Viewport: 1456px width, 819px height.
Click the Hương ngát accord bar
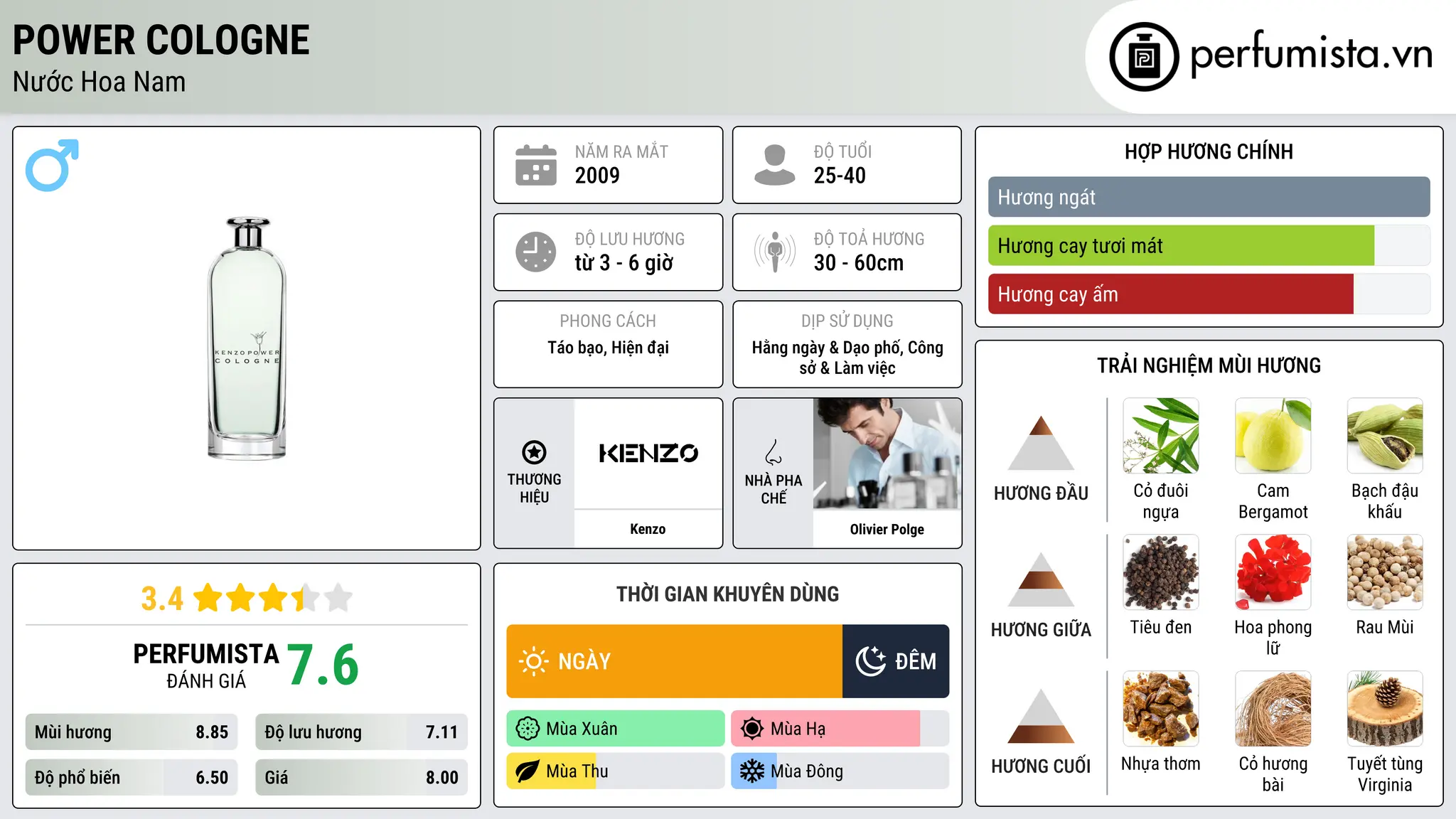[x=1209, y=197]
